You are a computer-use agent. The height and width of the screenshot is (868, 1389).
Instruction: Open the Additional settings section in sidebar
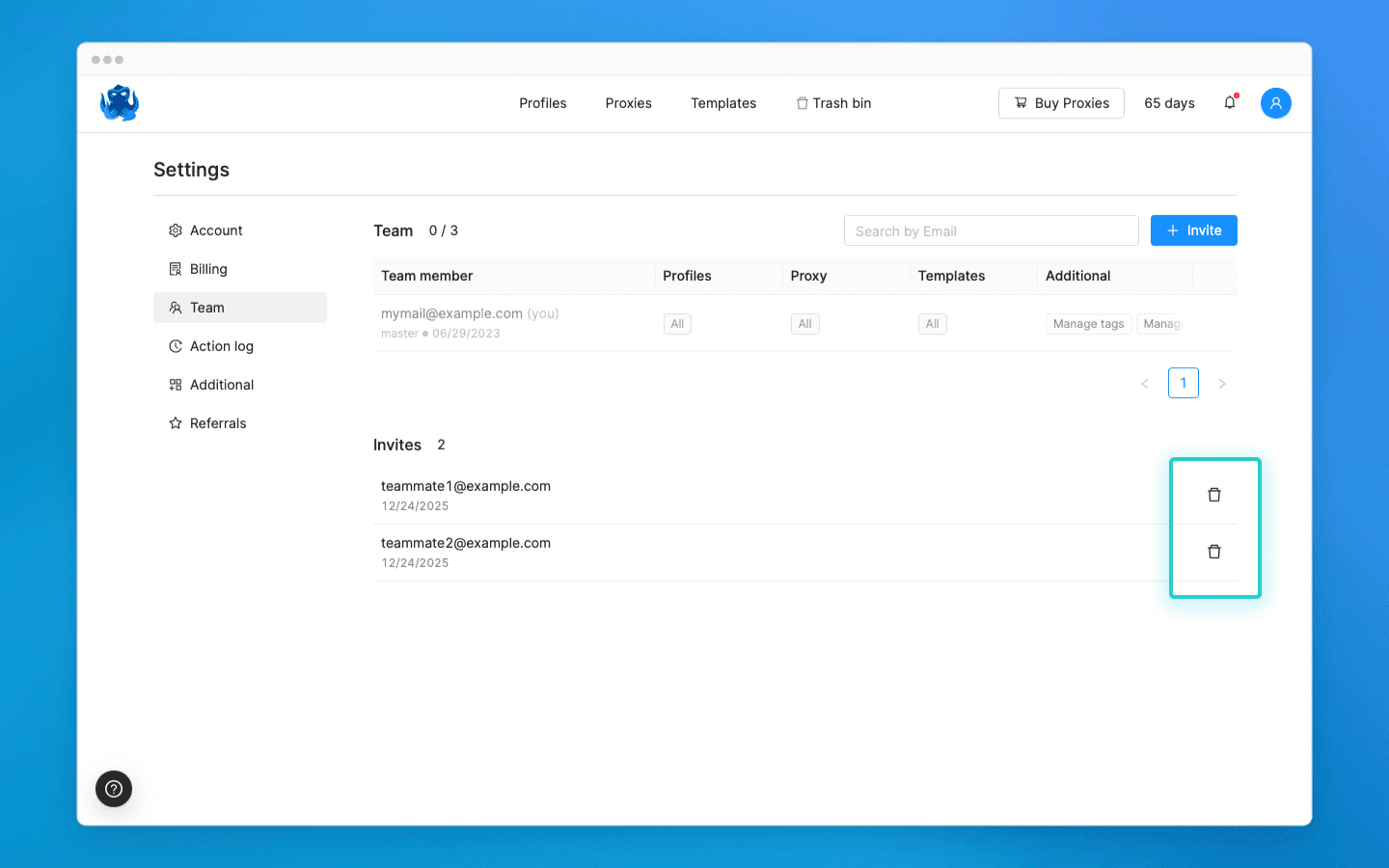pos(240,385)
